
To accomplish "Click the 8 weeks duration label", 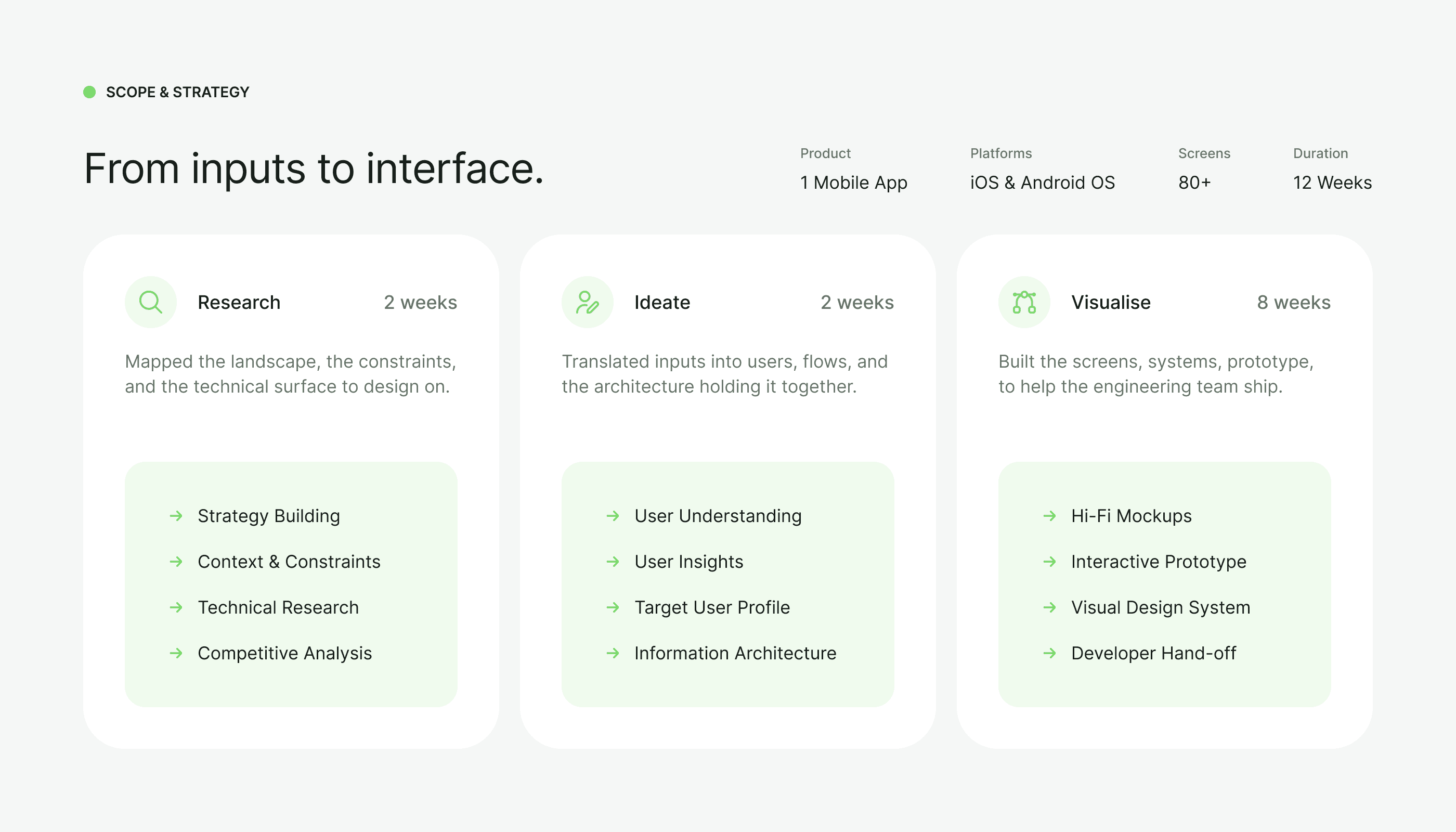I will tap(1293, 302).
